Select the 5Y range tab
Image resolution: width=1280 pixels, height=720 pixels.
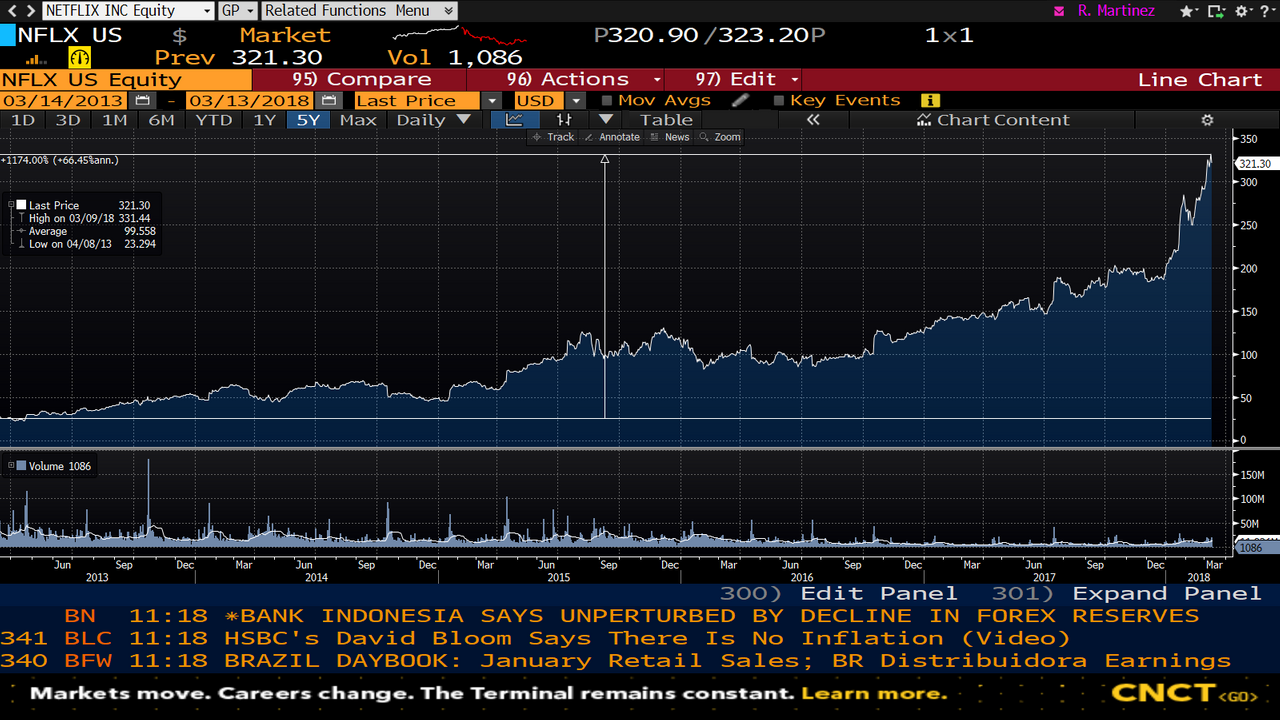click(x=309, y=120)
